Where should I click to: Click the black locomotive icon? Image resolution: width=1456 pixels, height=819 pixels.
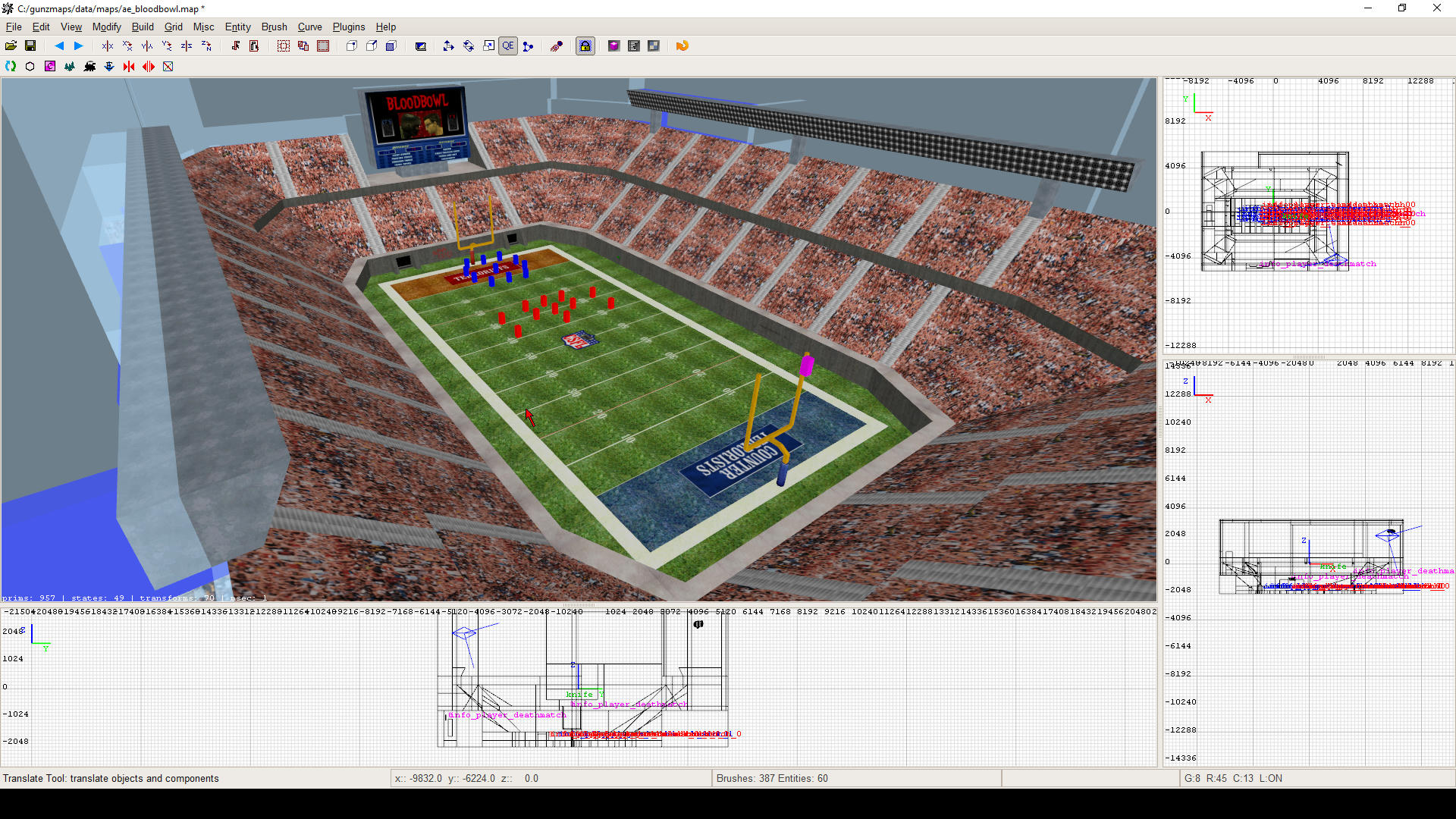[89, 67]
